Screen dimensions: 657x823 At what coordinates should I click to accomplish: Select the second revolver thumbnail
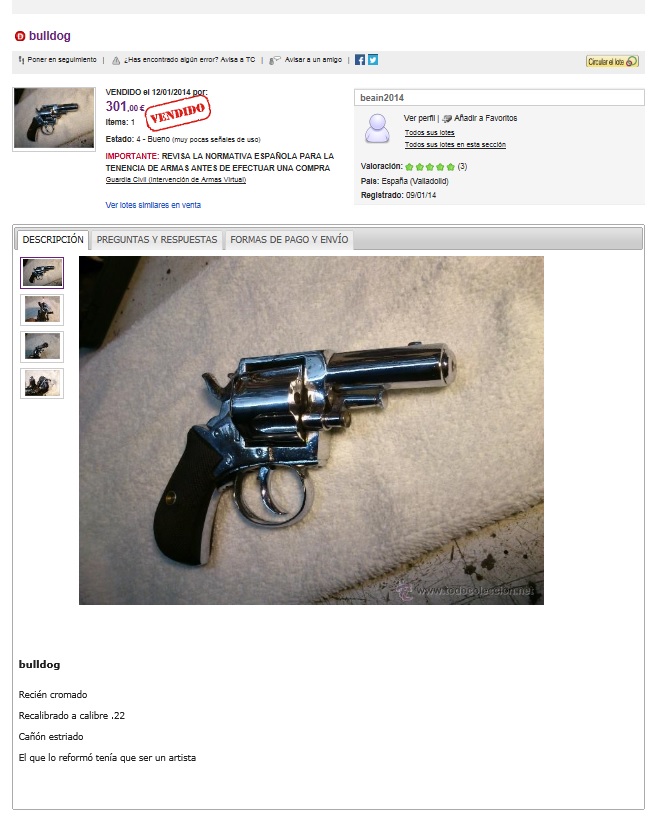[42, 310]
